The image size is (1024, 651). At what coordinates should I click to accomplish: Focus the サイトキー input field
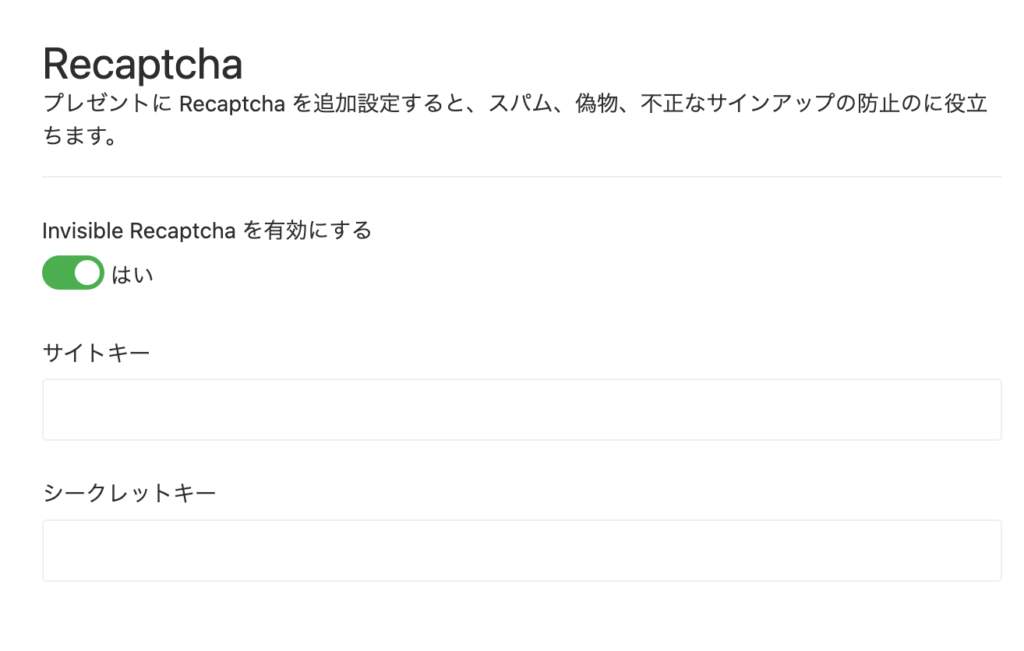click(522, 409)
